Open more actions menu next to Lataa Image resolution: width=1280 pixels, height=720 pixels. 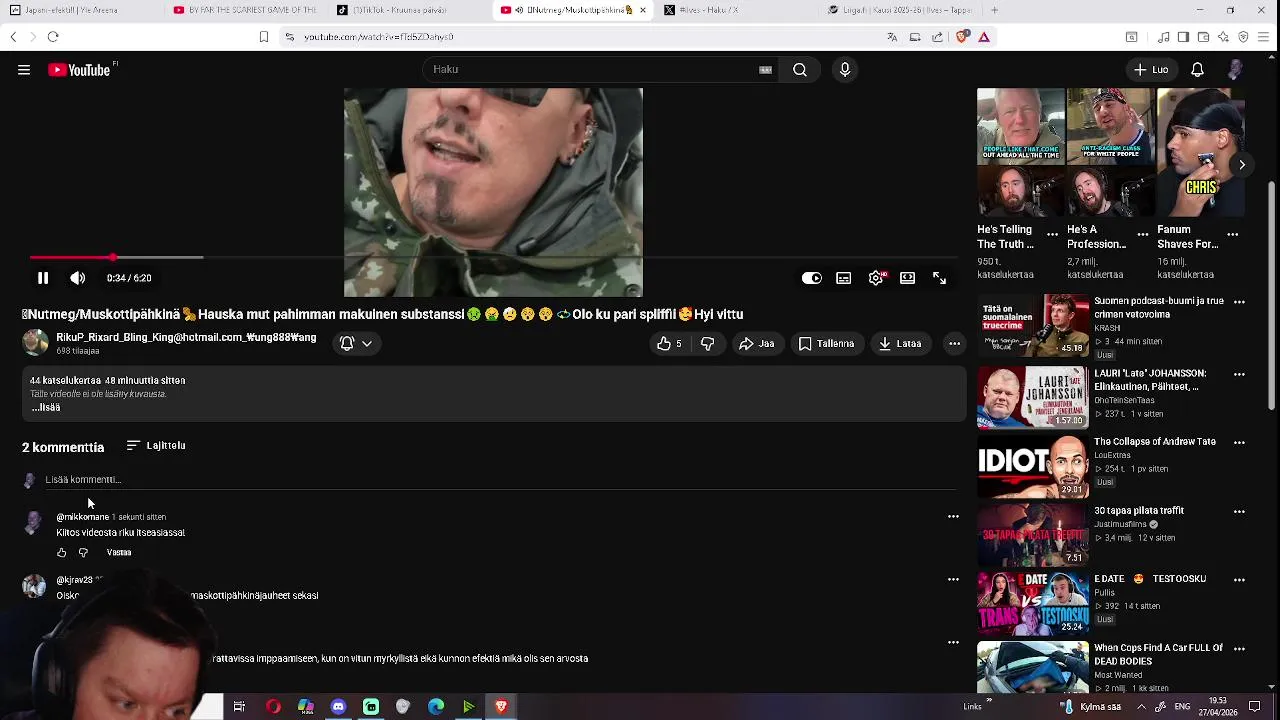(x=954, y=343)
